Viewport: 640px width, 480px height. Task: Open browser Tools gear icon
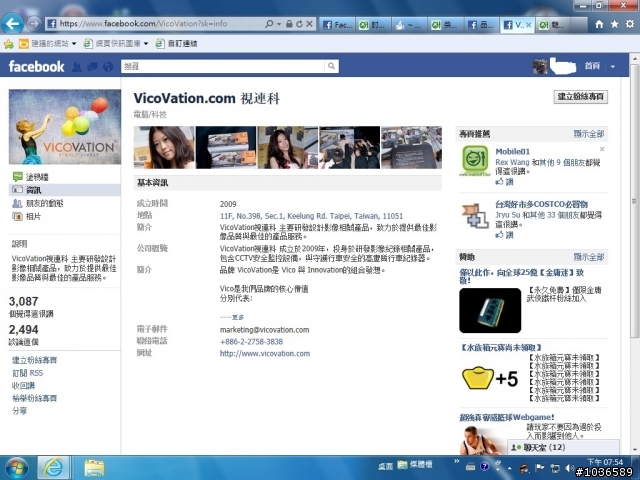point(630,24)
